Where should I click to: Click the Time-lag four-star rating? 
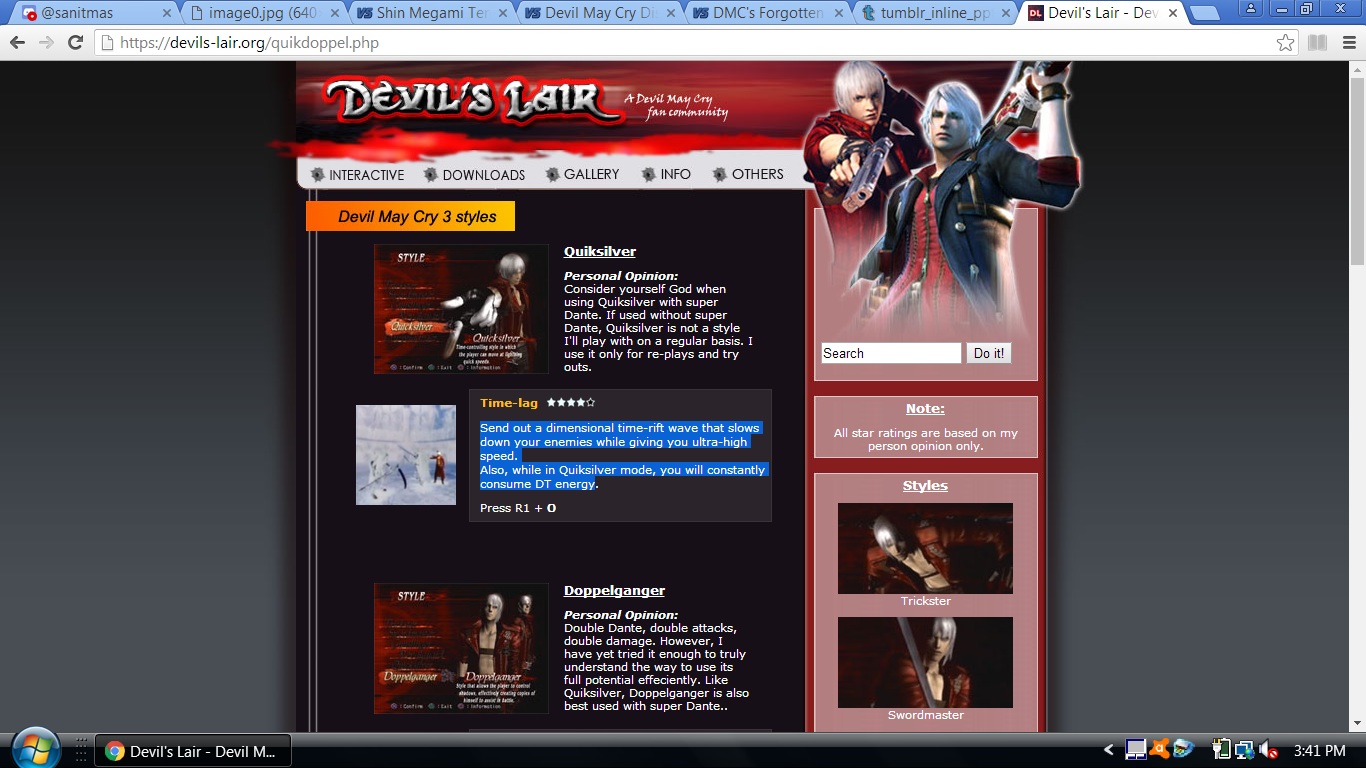(571, 403)
